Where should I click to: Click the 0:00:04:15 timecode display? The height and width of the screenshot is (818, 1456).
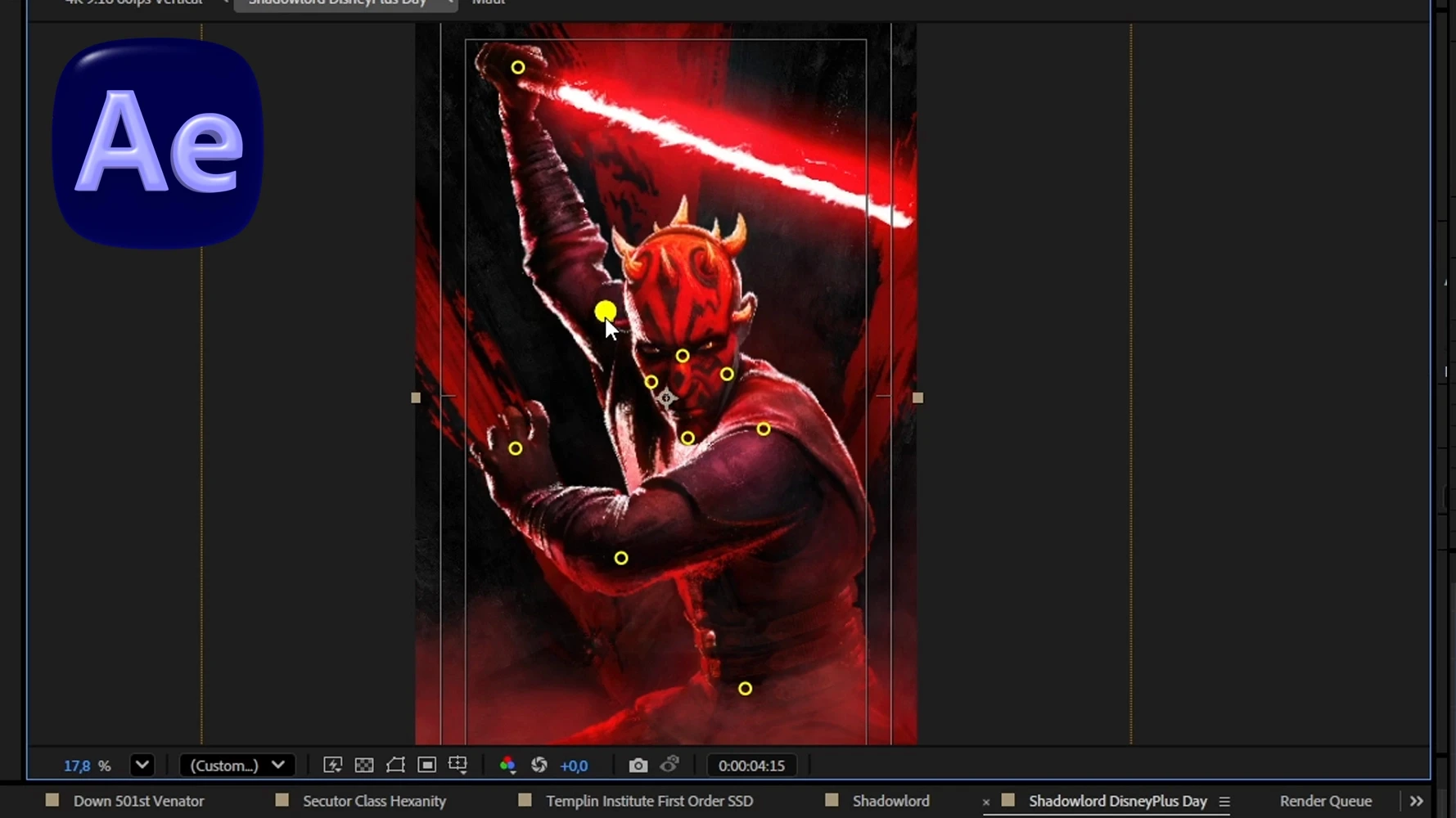(x=751, y=766)
